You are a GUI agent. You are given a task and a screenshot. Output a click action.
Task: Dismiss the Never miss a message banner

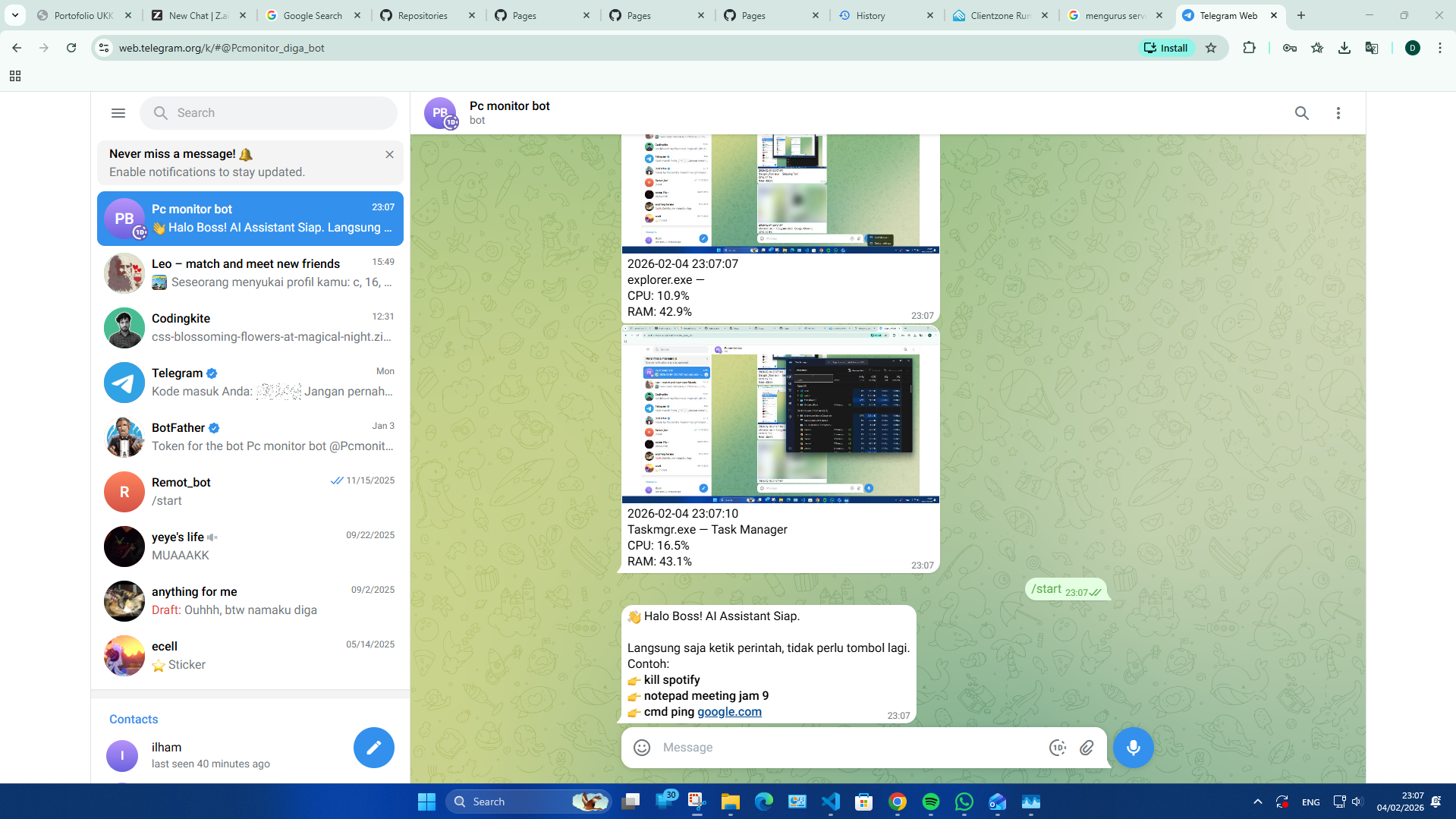tap(390, 154)
